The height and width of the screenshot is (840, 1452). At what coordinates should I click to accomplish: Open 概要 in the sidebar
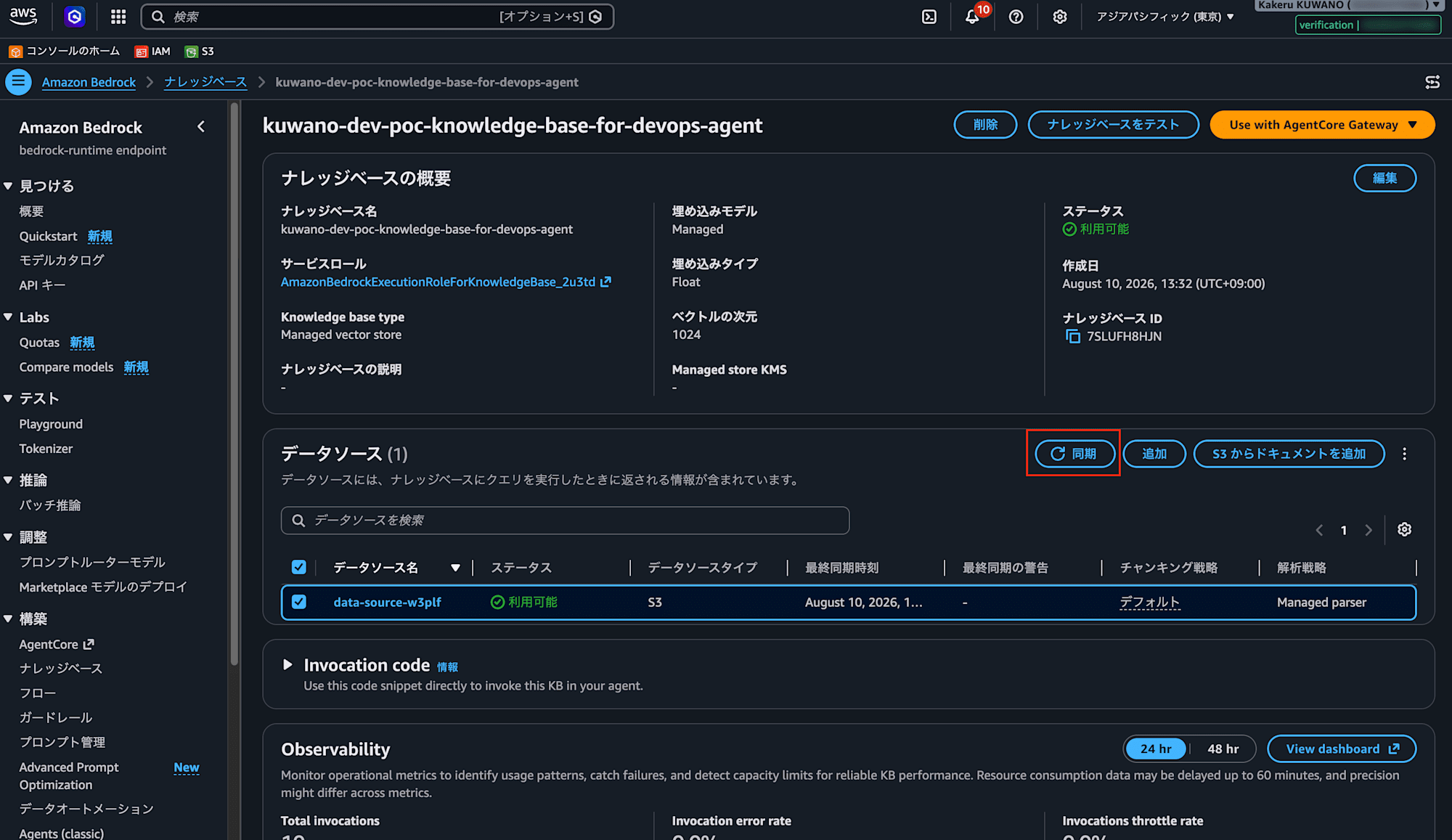point(31,211)
